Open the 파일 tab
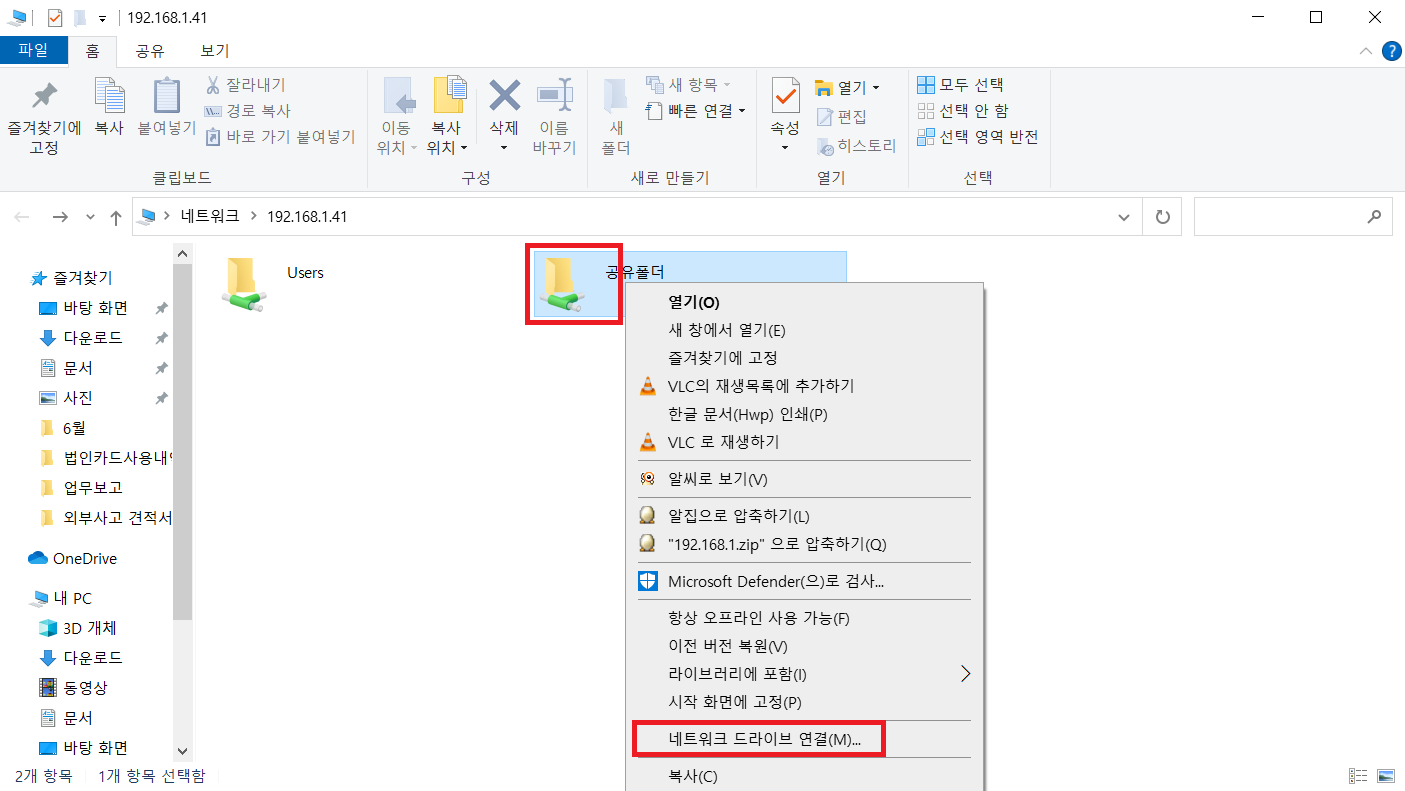1405x791 pixels. [34, 51]
